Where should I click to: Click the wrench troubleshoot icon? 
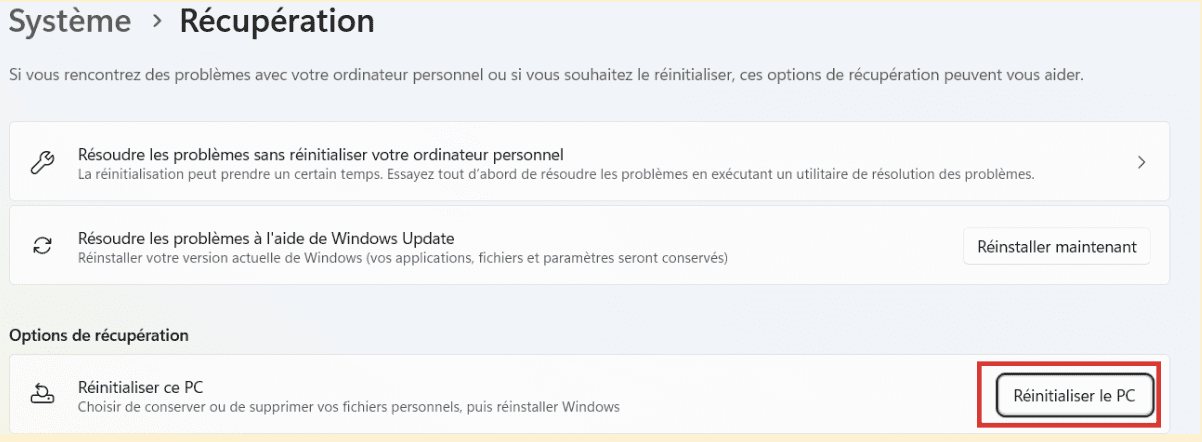pyautogui.click(x=42, y=164)
